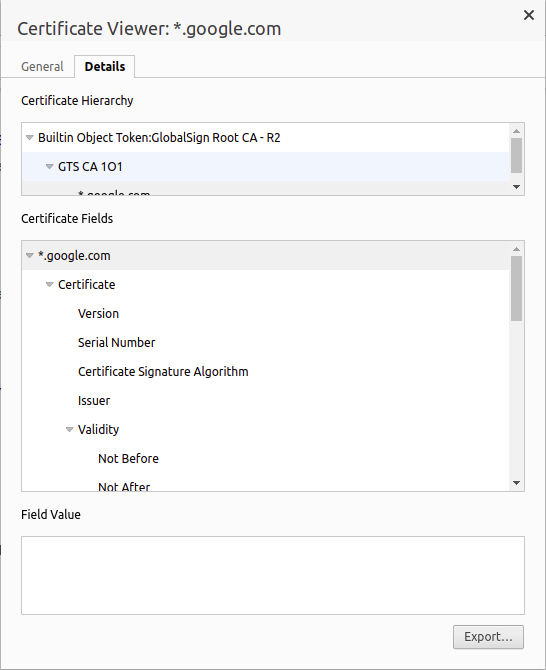Collapse the Validity node
The image size is (546, 670).
tap(70, 429)
